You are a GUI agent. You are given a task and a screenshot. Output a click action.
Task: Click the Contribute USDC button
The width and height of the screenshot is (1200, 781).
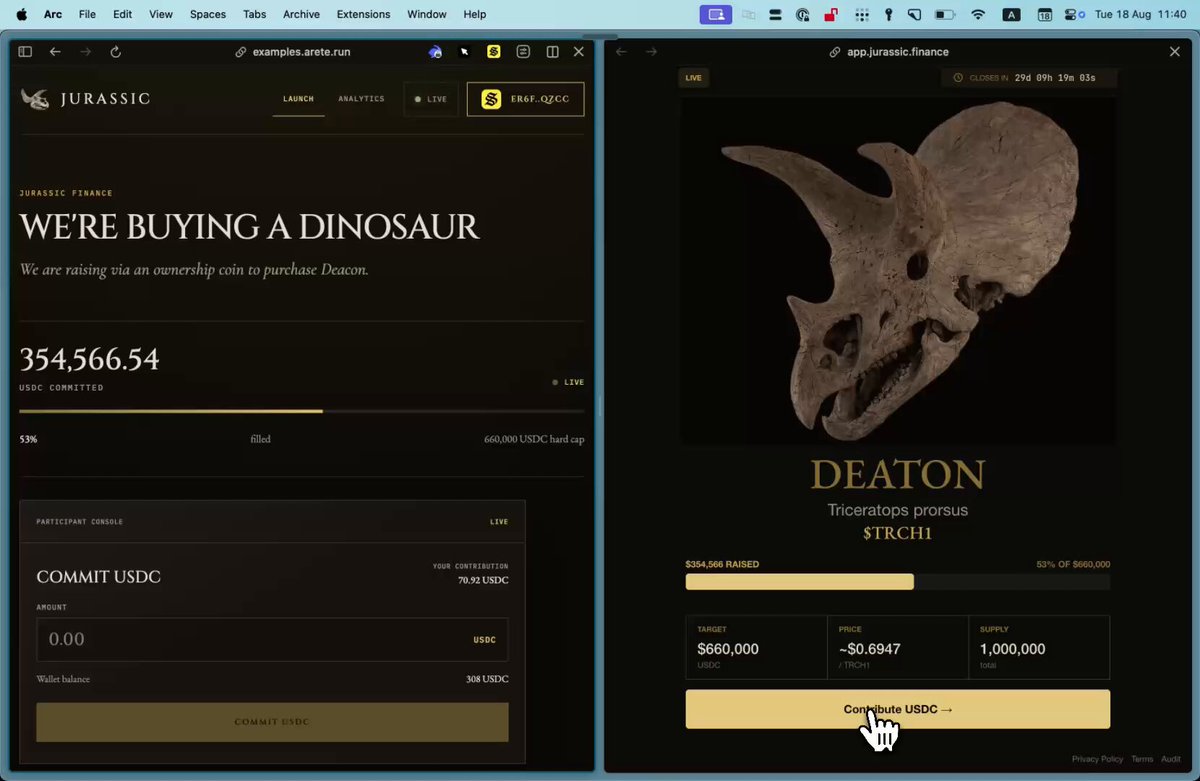tap(897, 709)
